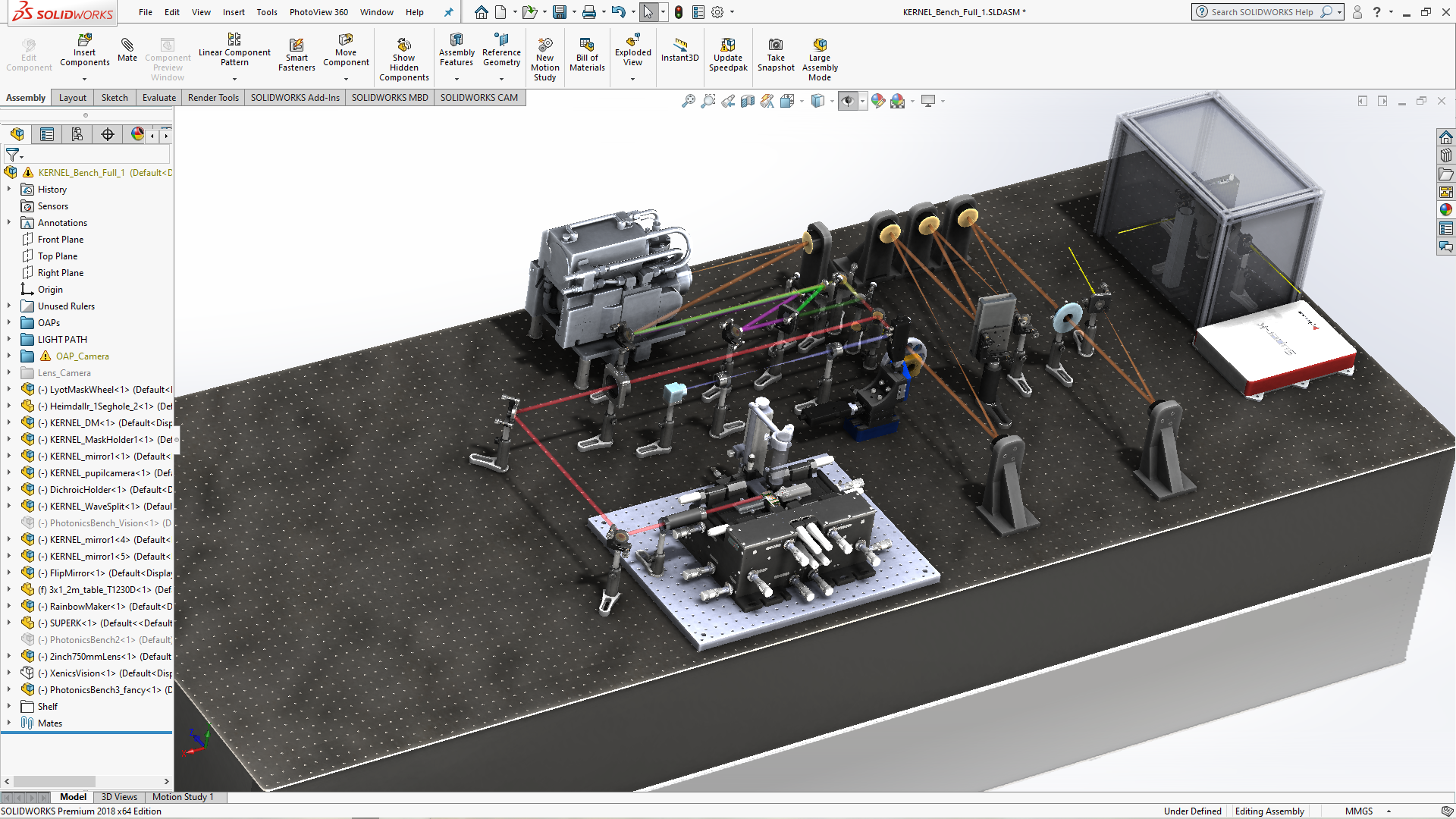Image resolution: width=1456 pixels, height=819 pixels.
Task: Open the Exploded View dropdown arrow
Action: tap(632, 78)
